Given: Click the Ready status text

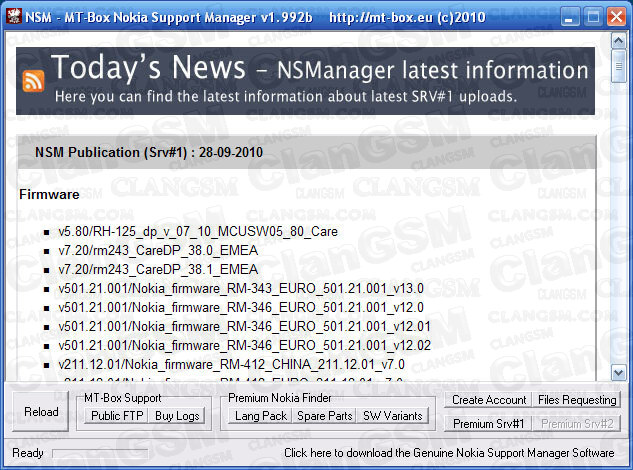Looking at the screenshot, I should coord(27,453).
